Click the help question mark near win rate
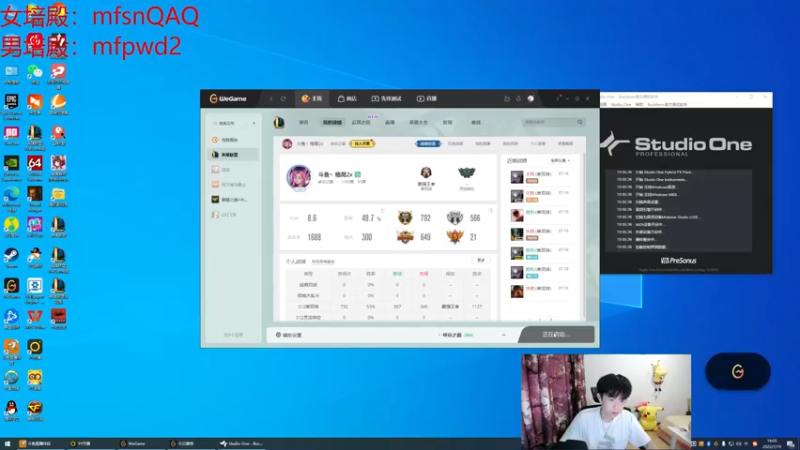Viewport: 800px width, 450px height. 382,211
